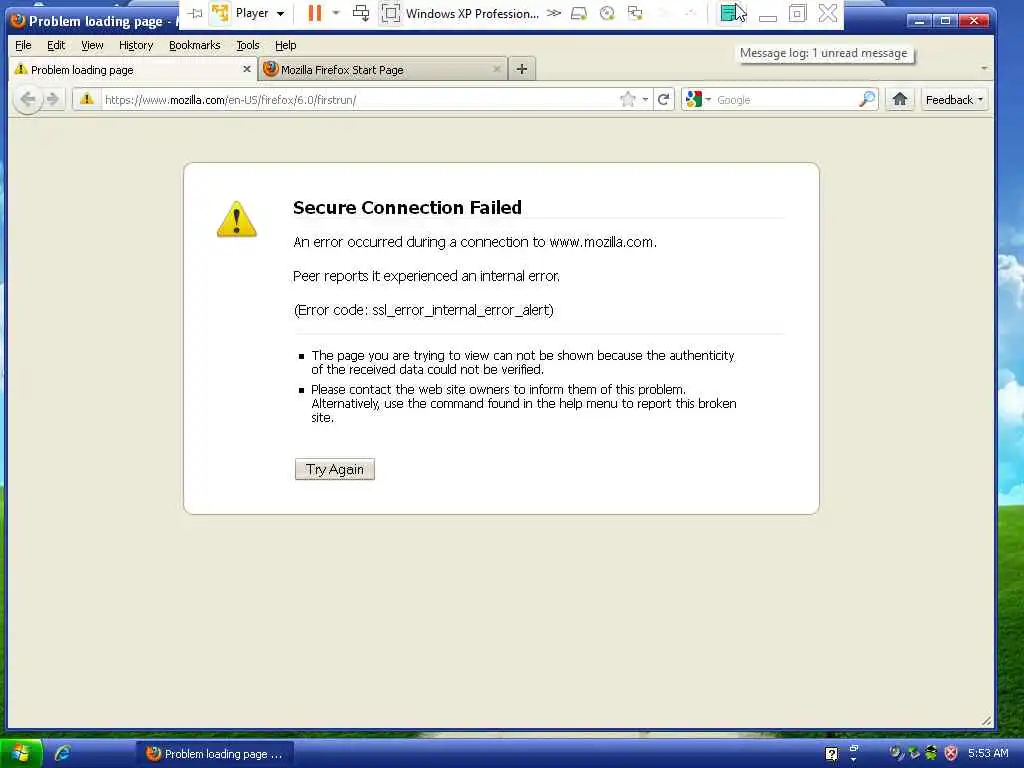Click the red security shield tray icon

coord(951,754)
